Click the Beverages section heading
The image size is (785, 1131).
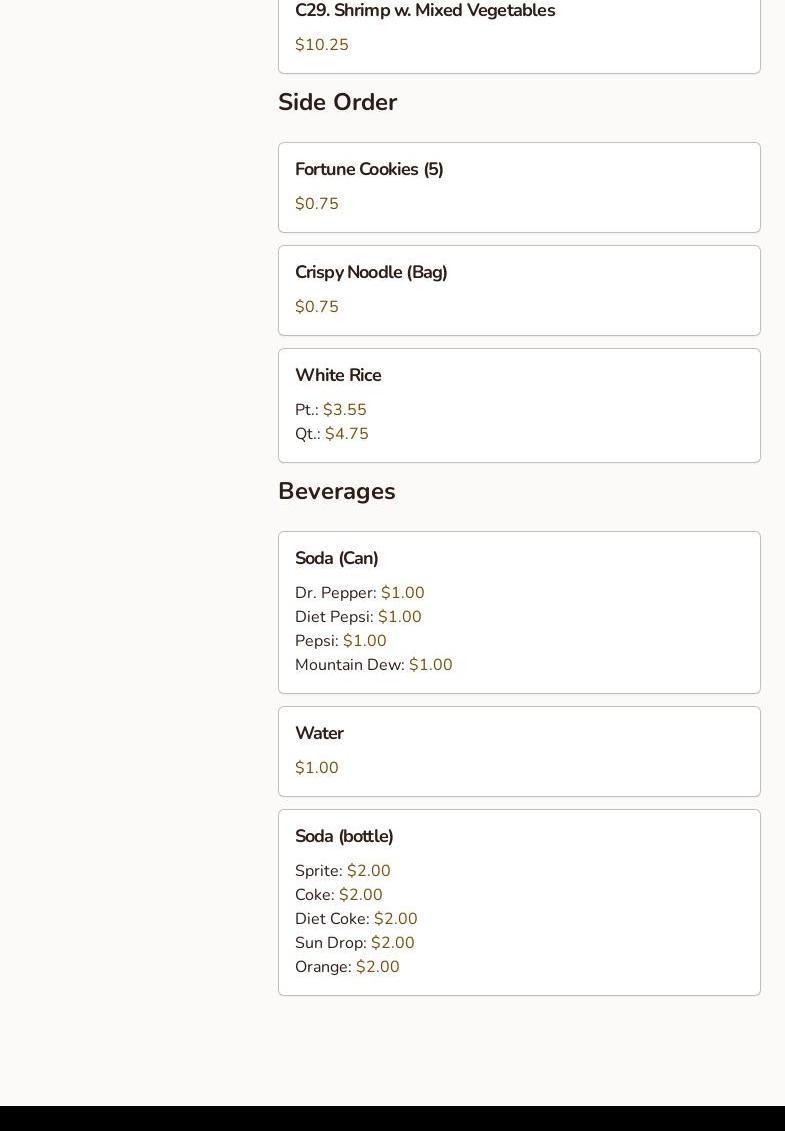tap(336, 492)
